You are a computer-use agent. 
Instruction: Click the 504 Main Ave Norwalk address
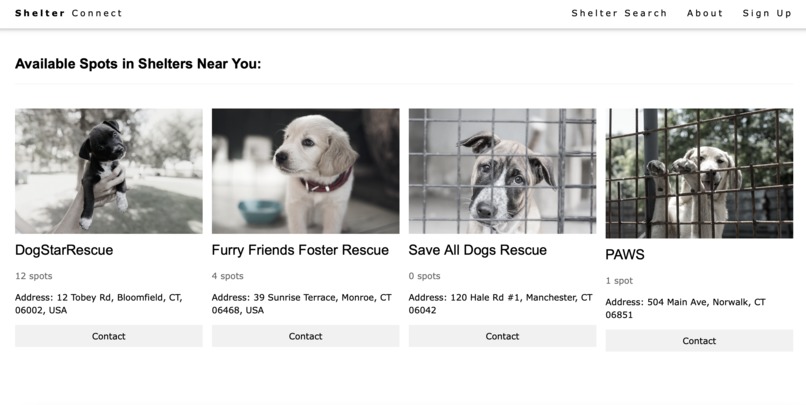coord(685,308)
